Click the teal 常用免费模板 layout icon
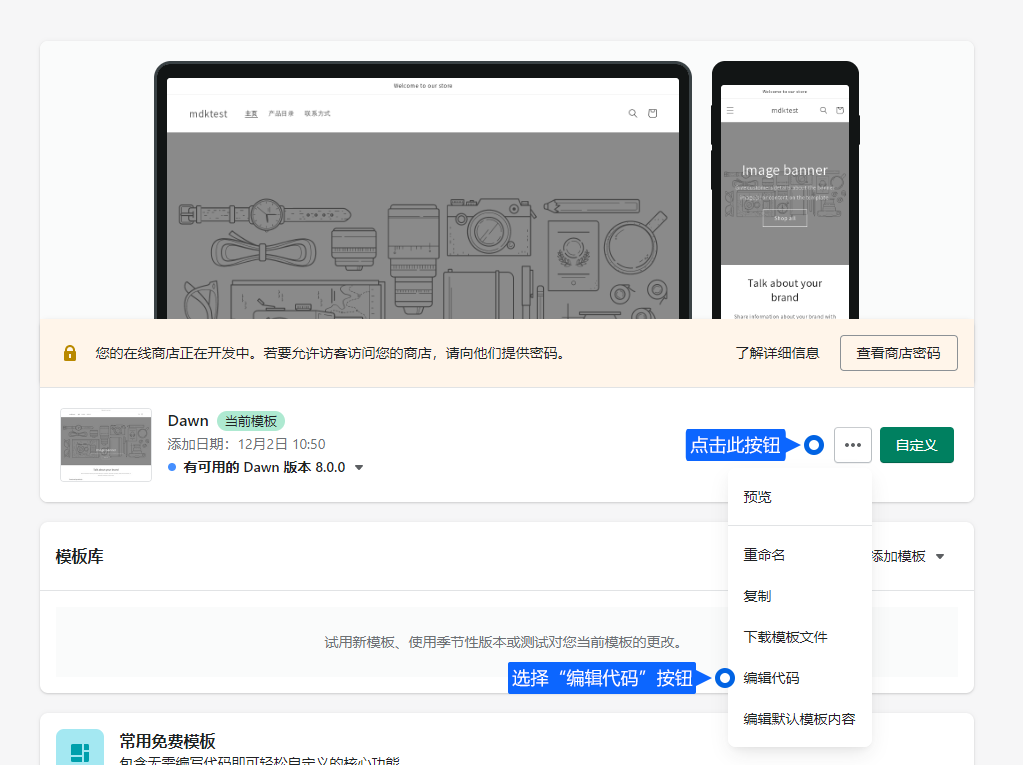This screenshot has height=765, width=1023. point(80,750)
